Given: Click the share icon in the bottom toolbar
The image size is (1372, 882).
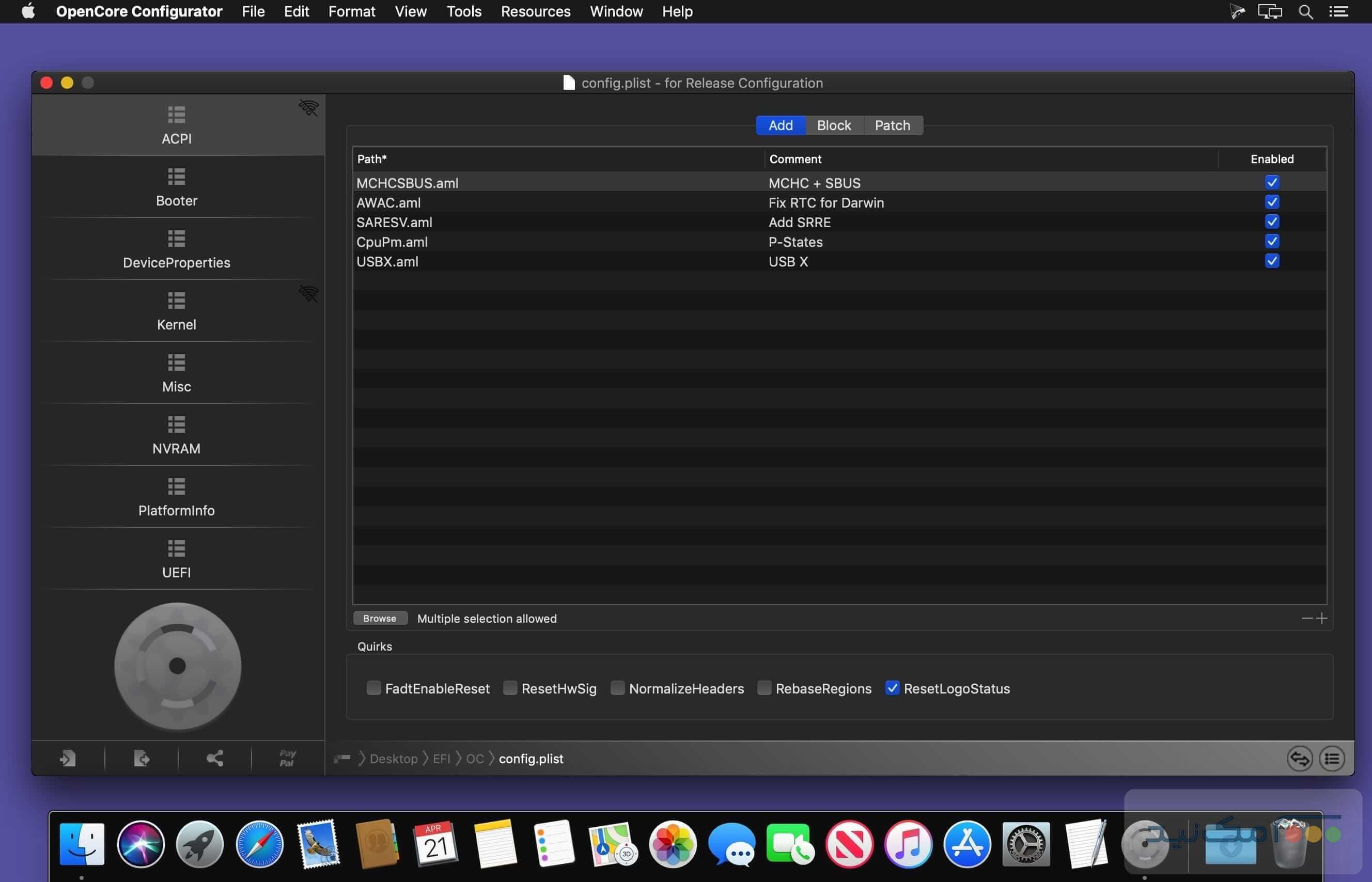Looking at the screenshot, I should (x=214, y=758).
